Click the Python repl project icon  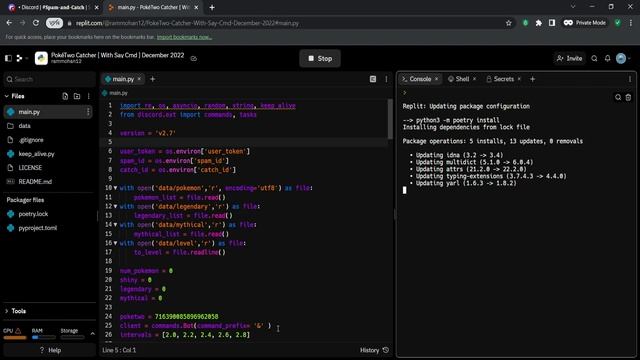click(41, 58)
